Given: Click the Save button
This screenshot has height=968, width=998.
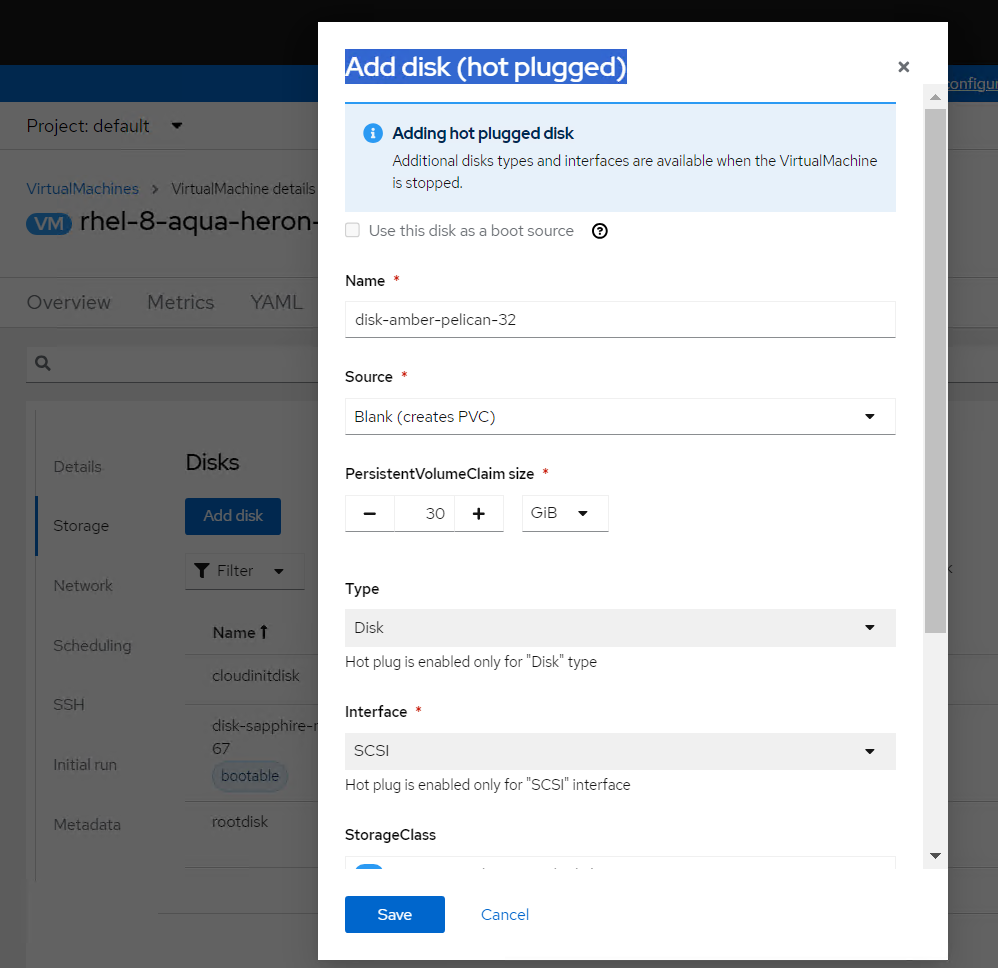Looking at the screenshot, I should coord(394,914).
